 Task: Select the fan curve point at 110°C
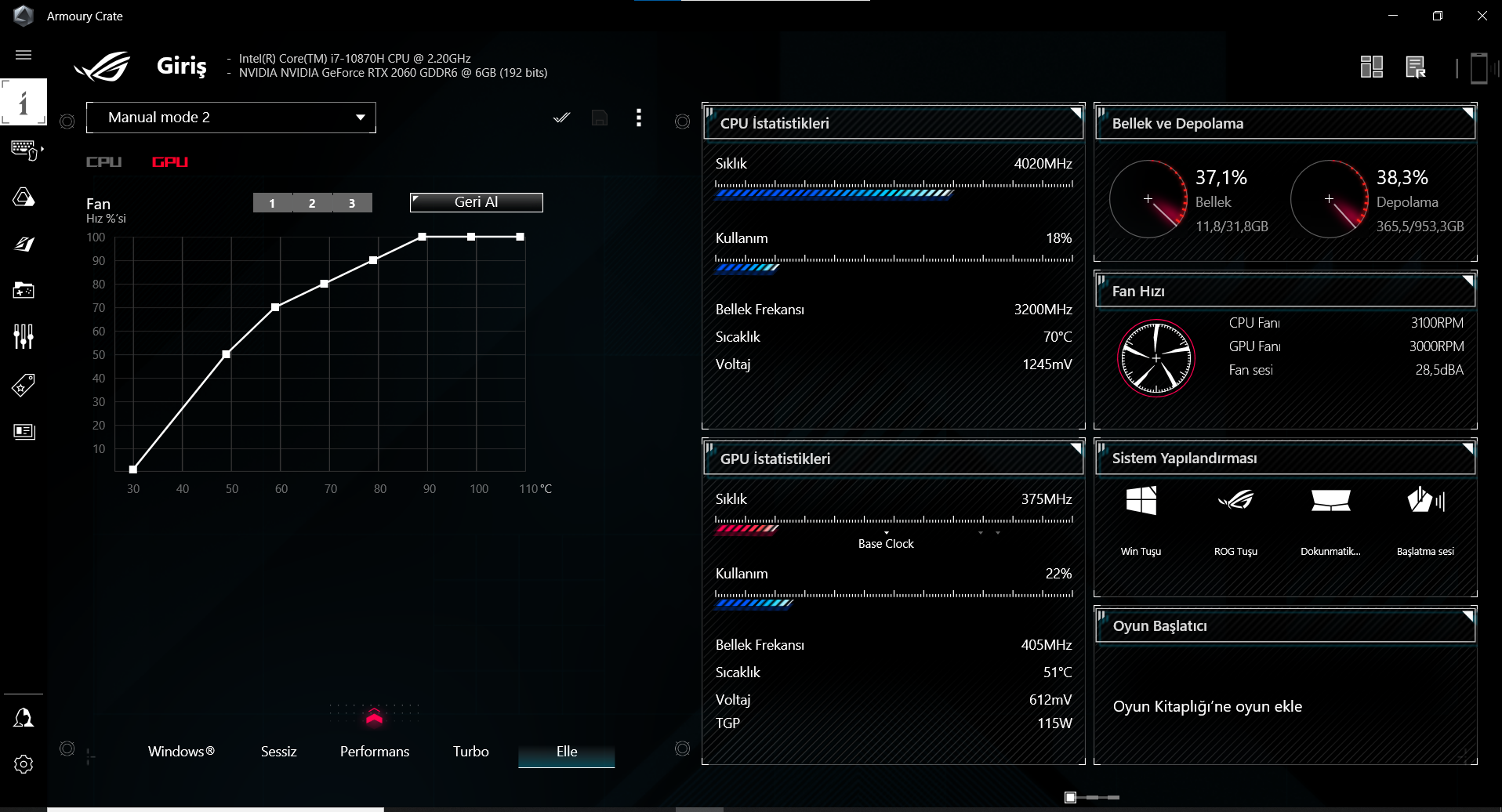click(x=520, y=237)
